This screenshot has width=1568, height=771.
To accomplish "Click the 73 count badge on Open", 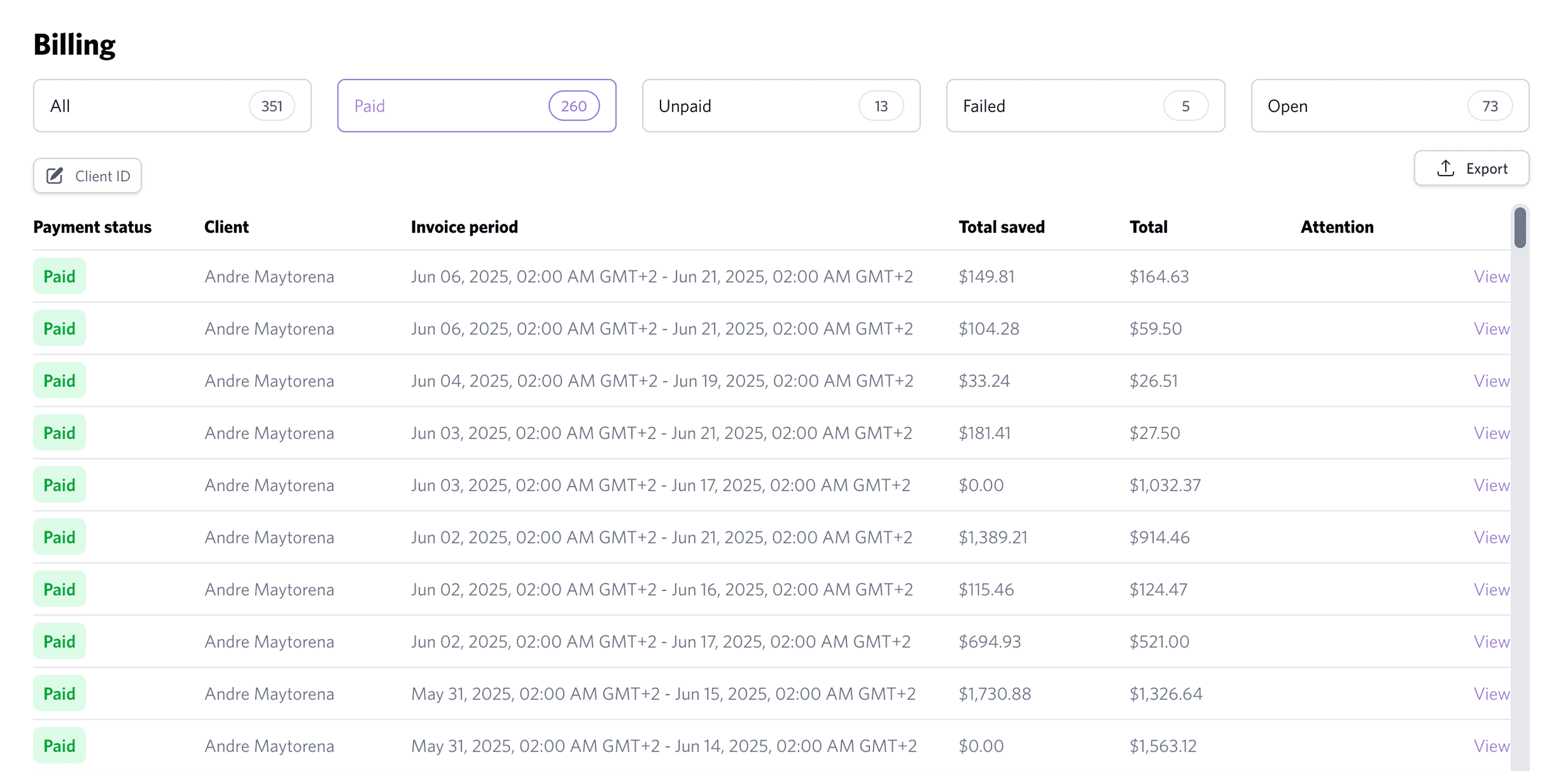I will [x=1490, y=106].
